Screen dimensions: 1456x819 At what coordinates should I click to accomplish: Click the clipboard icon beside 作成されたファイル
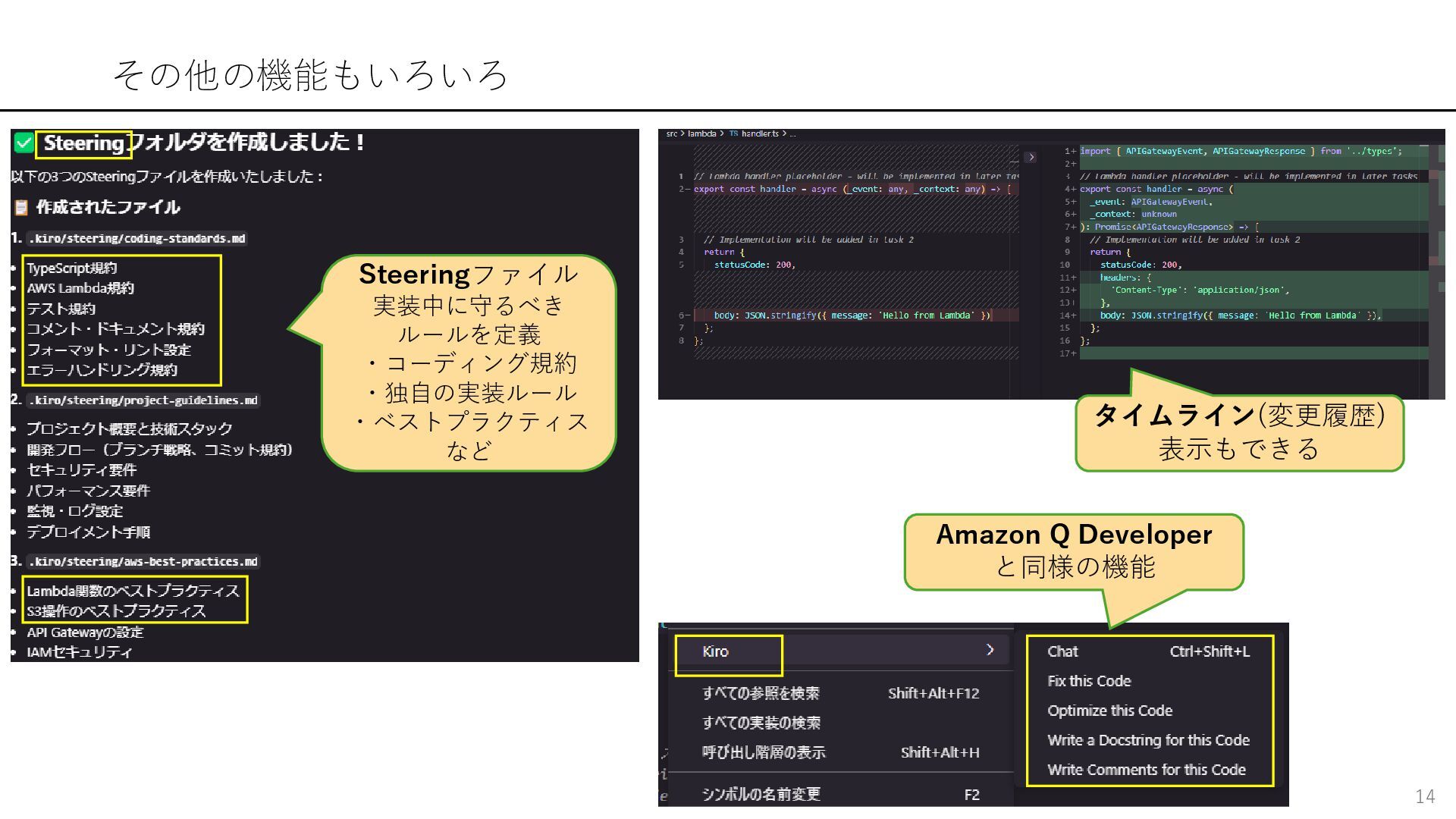point(21,207)
